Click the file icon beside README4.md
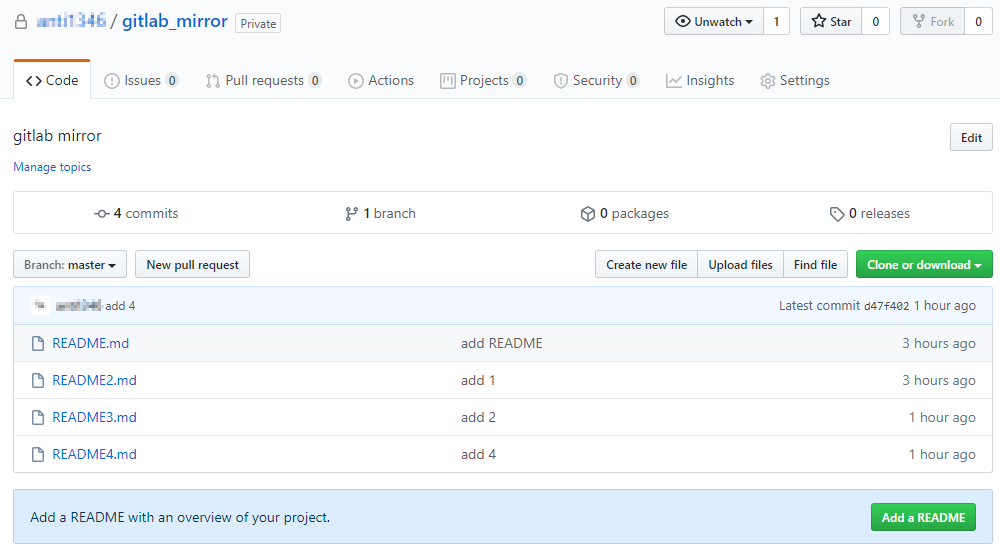 (38, 454)
